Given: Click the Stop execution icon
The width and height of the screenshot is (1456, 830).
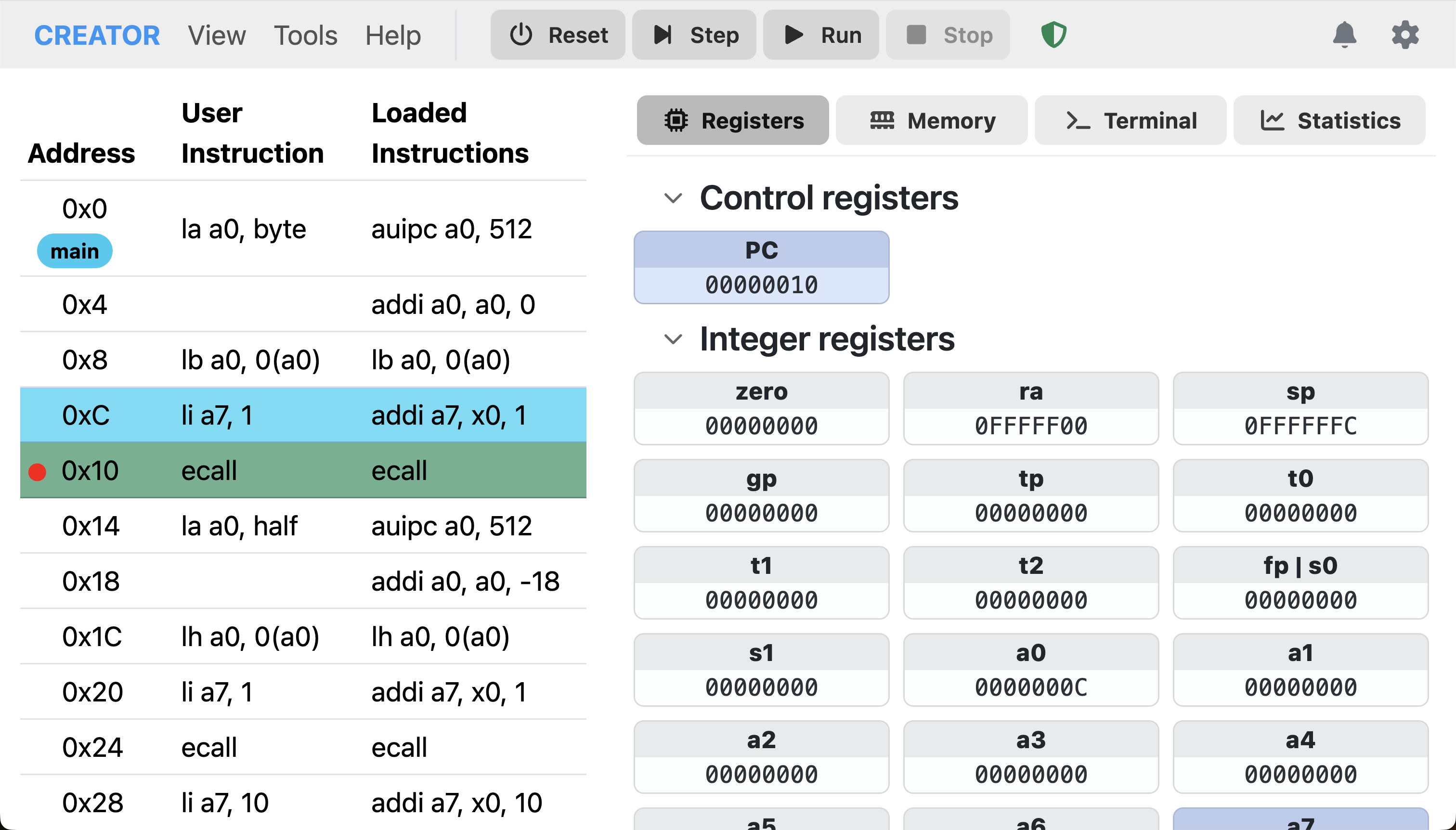Looking at the screenshot, I should pos(917,35).
